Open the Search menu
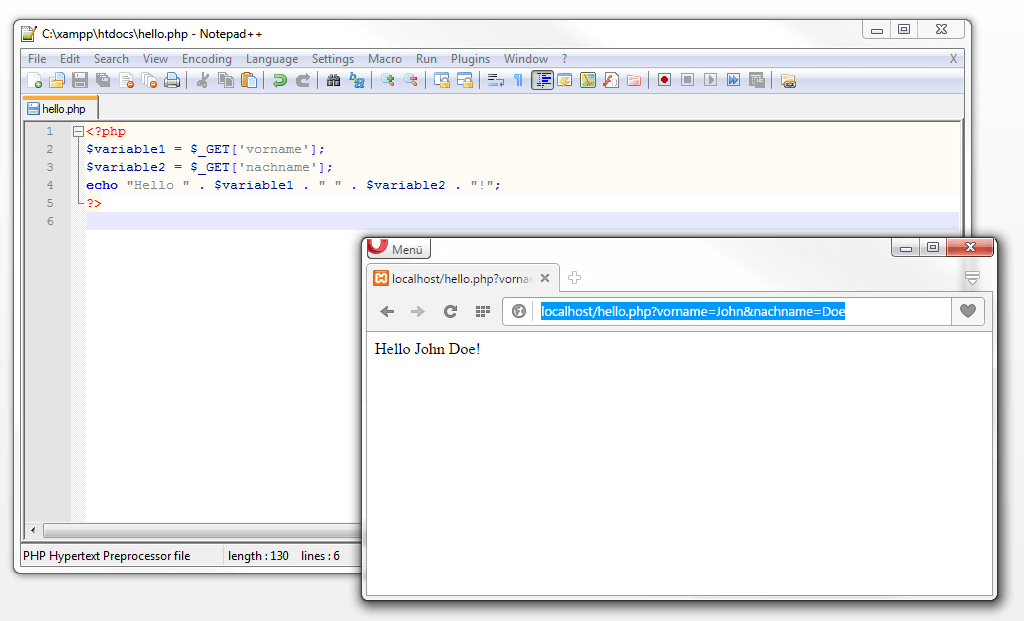1024x621 pixels. 111,59
